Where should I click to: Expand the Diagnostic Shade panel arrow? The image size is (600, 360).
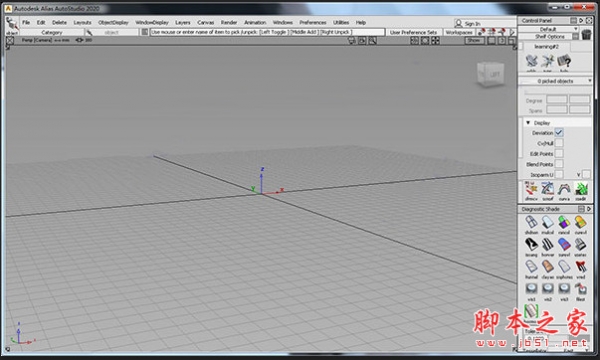589,209
